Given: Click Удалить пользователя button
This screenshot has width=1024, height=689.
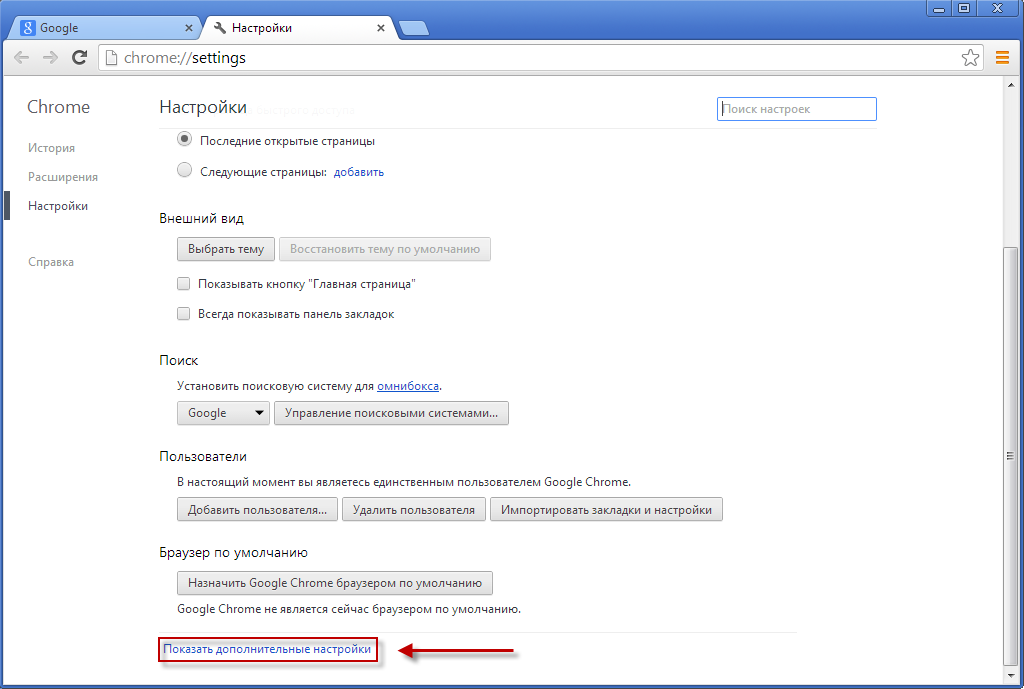Looking at the screenshot, I should point(414,509).
